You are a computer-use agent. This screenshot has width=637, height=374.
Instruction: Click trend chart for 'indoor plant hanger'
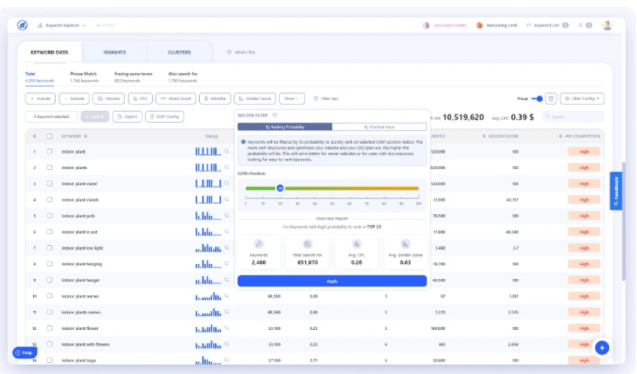208,280
